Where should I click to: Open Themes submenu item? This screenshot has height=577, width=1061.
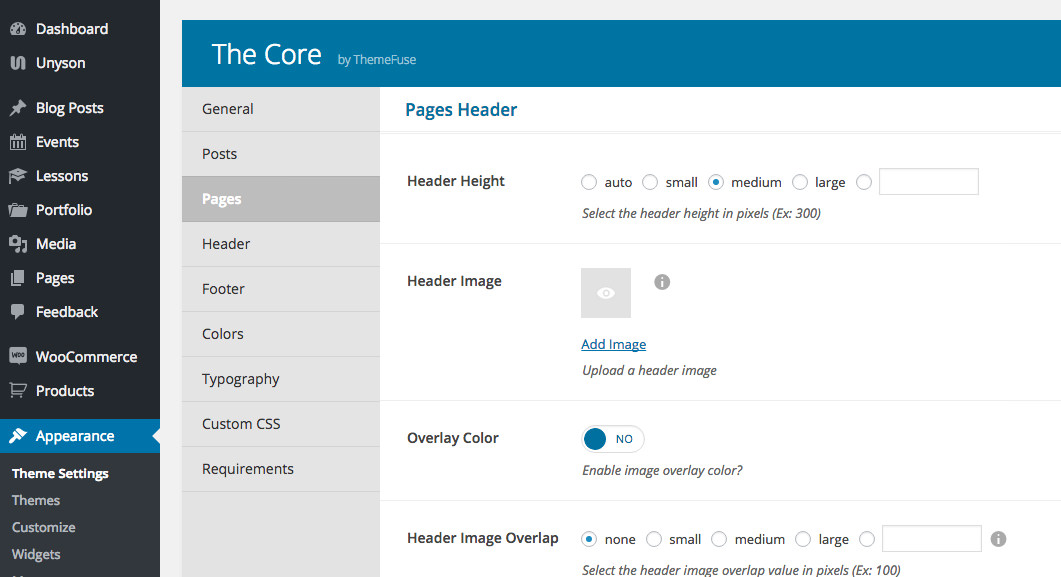[36, 501]
